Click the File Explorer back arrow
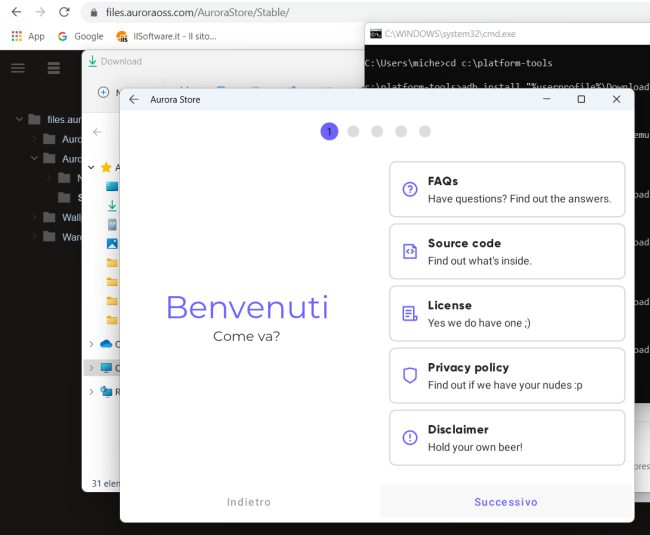The height and width of the screenshot is (535, 650). coord(97,132)
